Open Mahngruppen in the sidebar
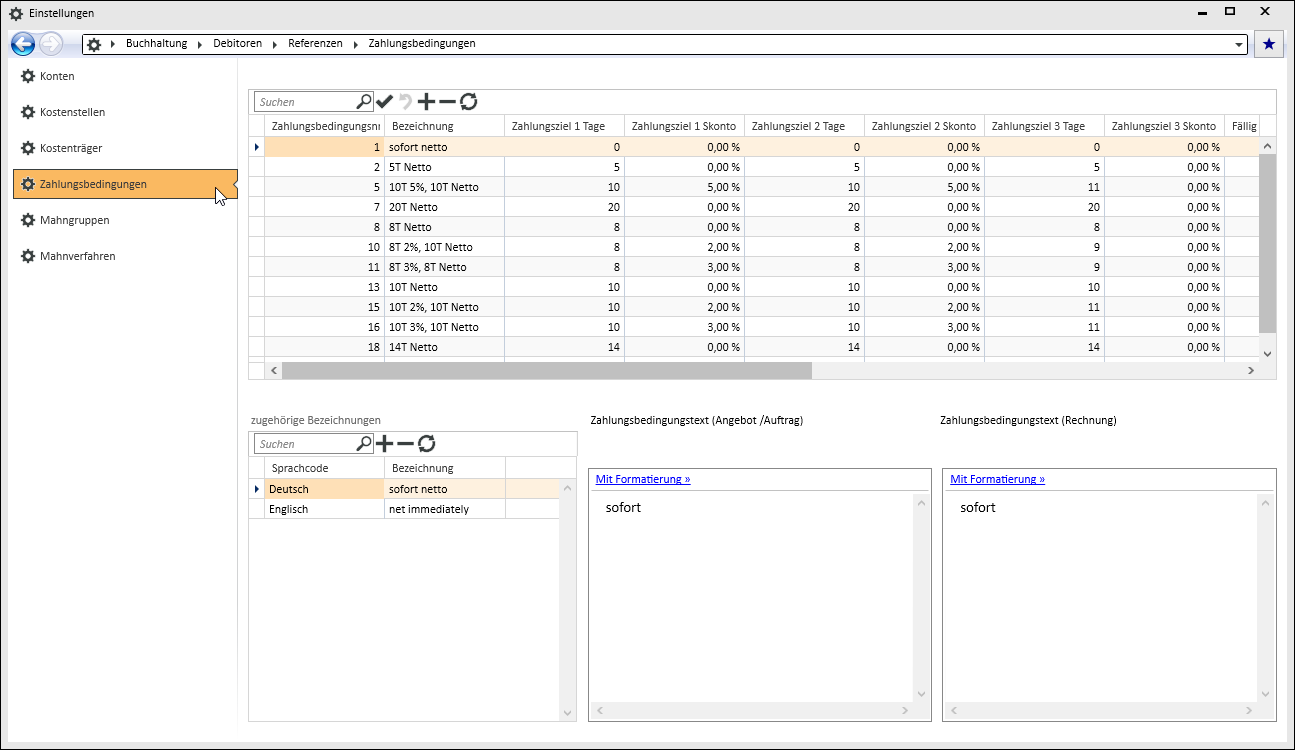 tap(74, 220)
